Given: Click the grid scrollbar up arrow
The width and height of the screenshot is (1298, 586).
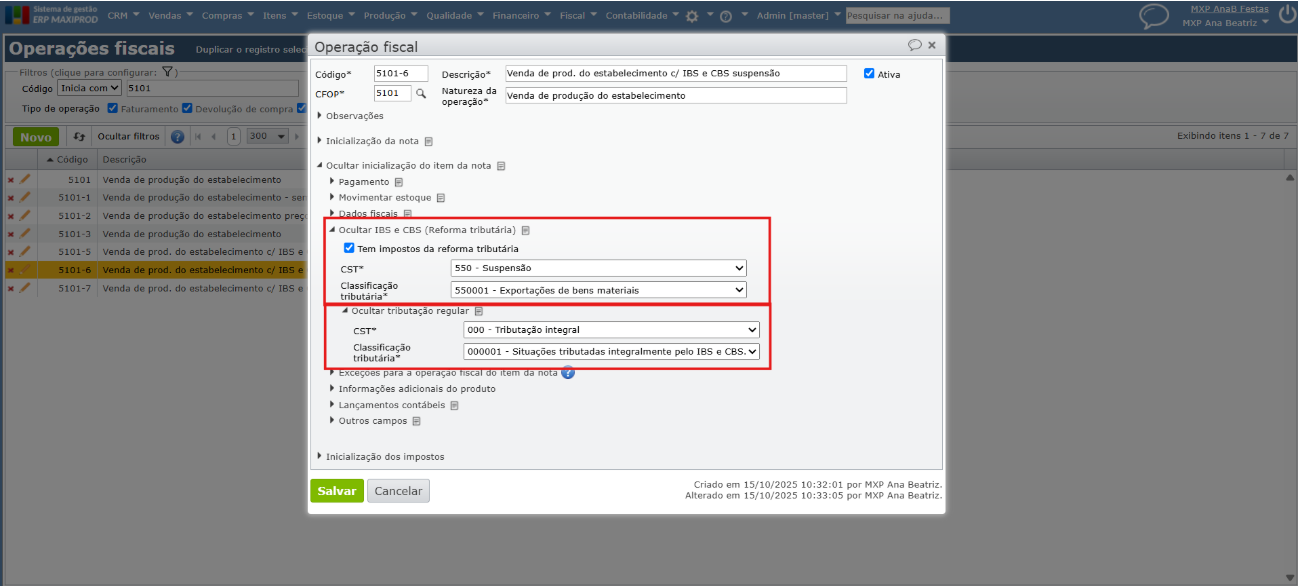Looking at the screenshot, I should [x=1290, y=177].
